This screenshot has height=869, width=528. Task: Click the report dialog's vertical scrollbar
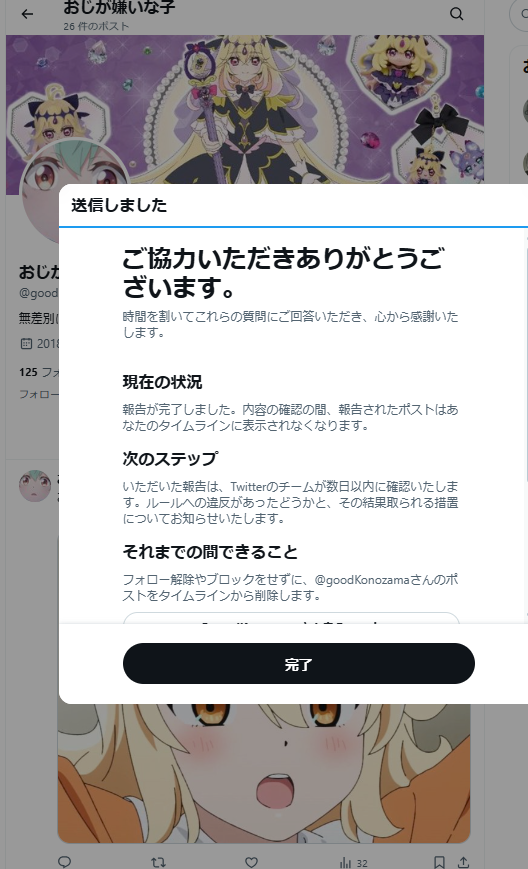click(x=526, y=424)
